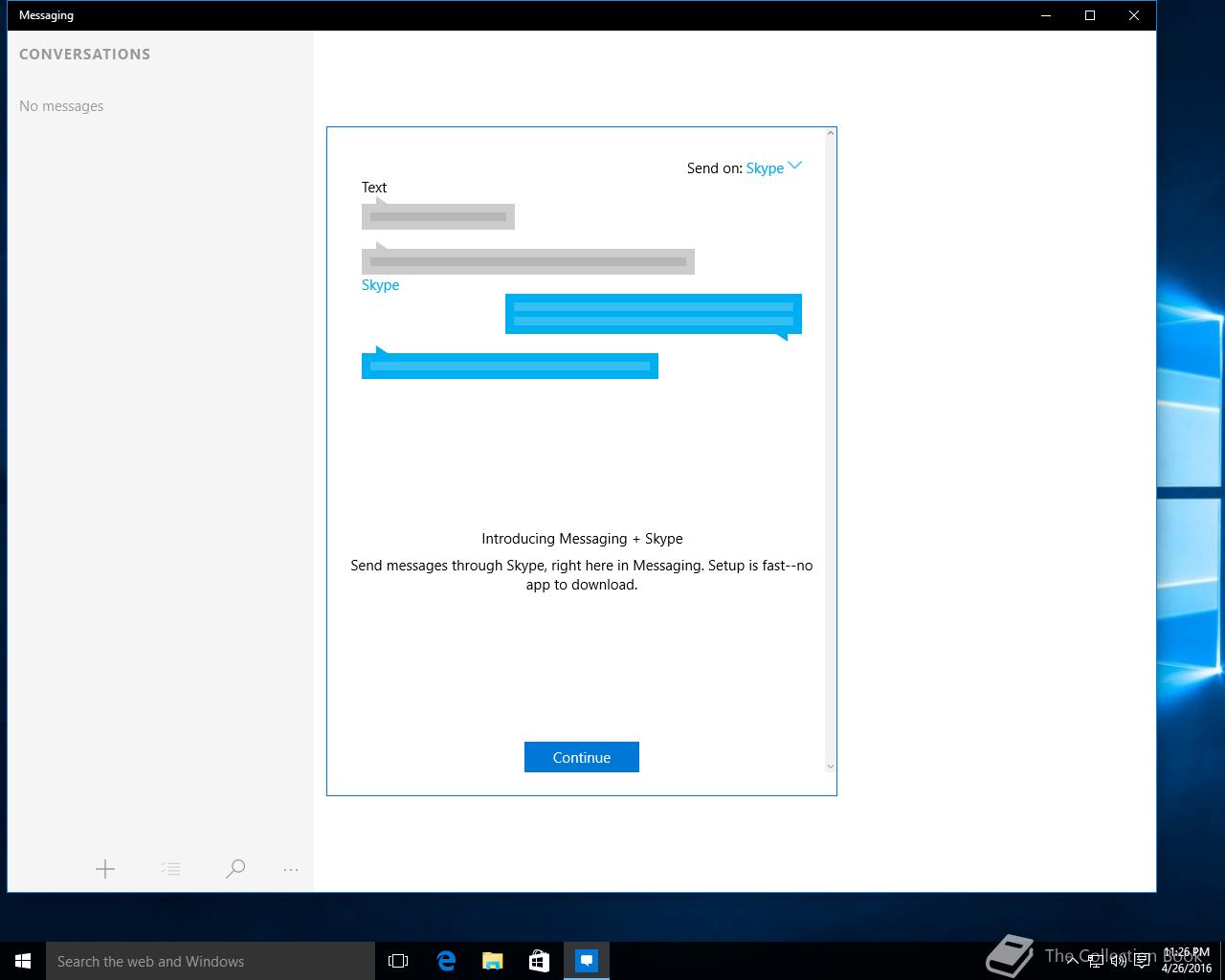Close the Messaging window
1225x980 pixels.
(x=1134, y=15)
